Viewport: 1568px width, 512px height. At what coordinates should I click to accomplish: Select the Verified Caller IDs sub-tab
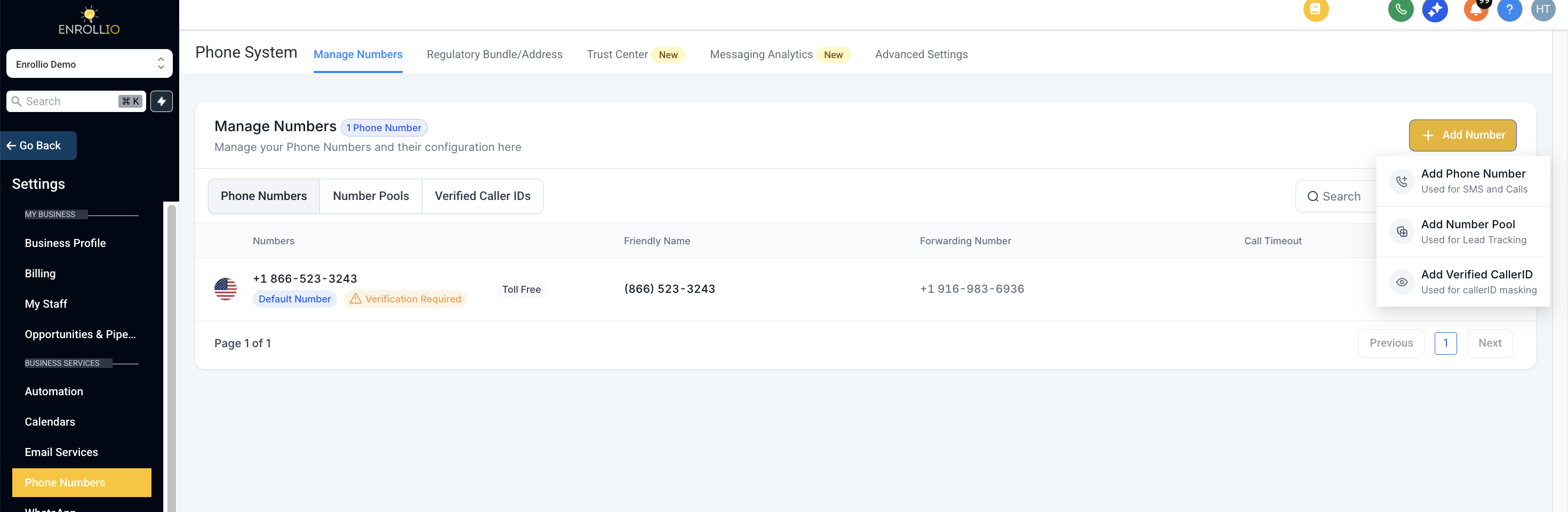coord(482,196)
